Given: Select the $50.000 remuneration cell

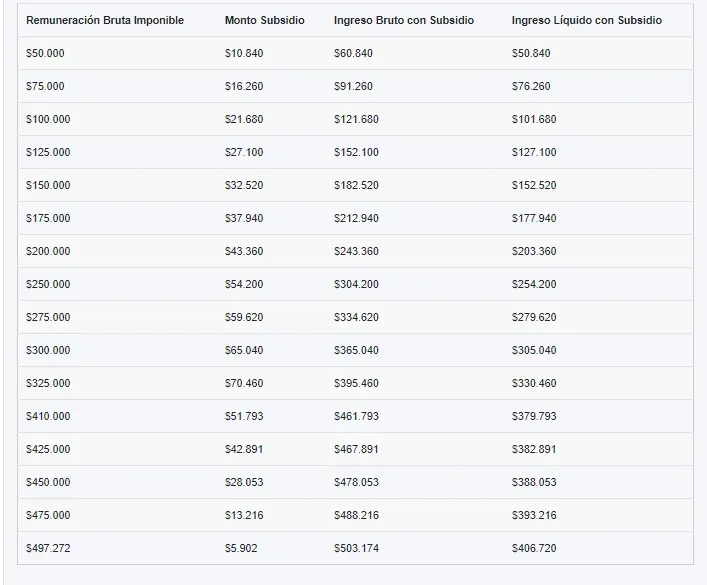Looking at the screenshot, I should [x=45, y=53].
